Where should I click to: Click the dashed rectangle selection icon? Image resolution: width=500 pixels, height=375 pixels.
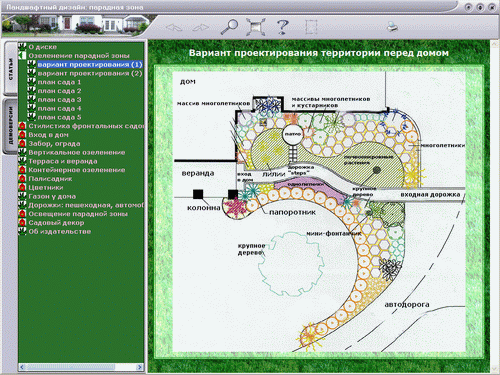pos(311,27)
